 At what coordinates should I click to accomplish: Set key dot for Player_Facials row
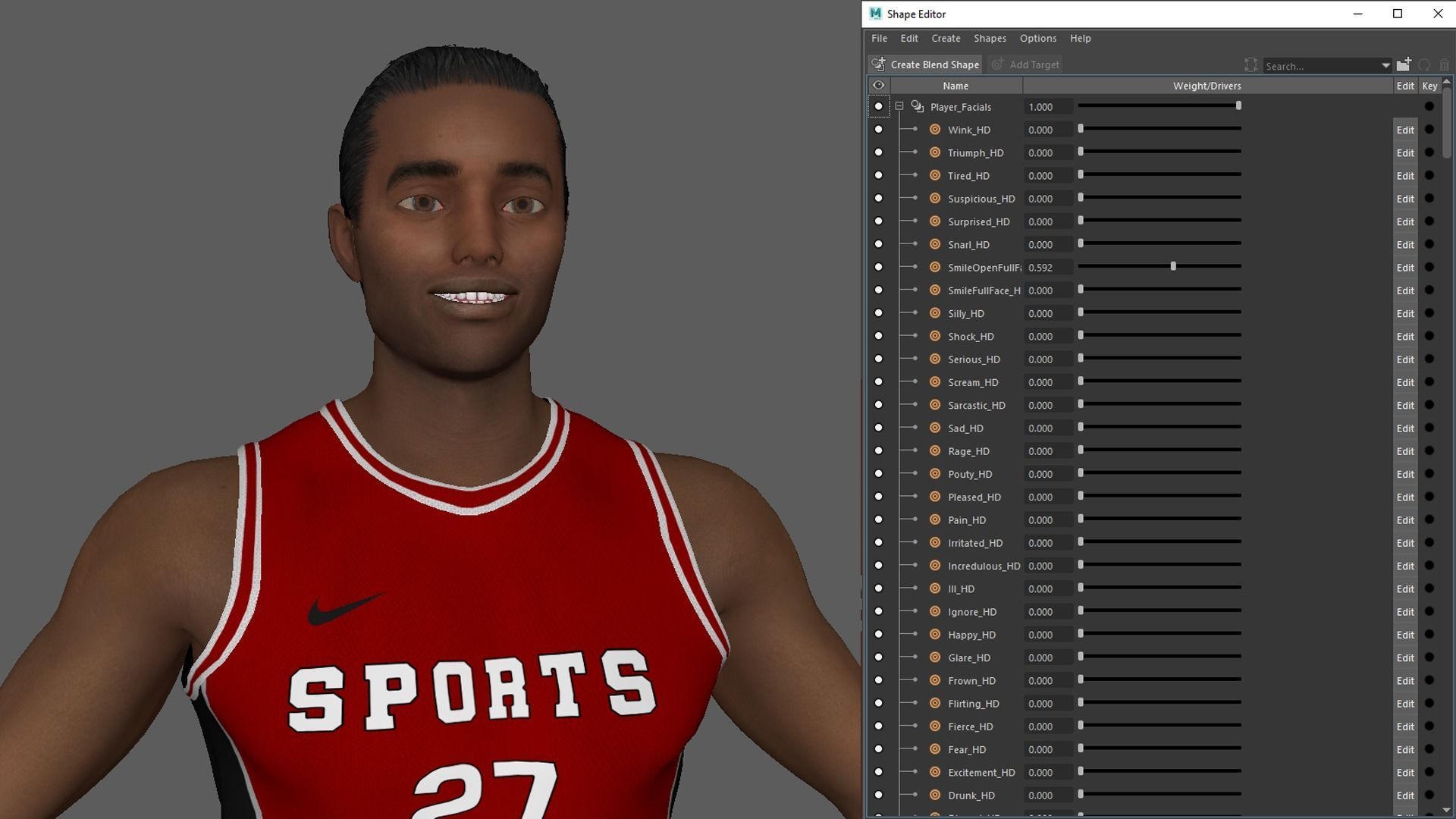point(1429,107)
